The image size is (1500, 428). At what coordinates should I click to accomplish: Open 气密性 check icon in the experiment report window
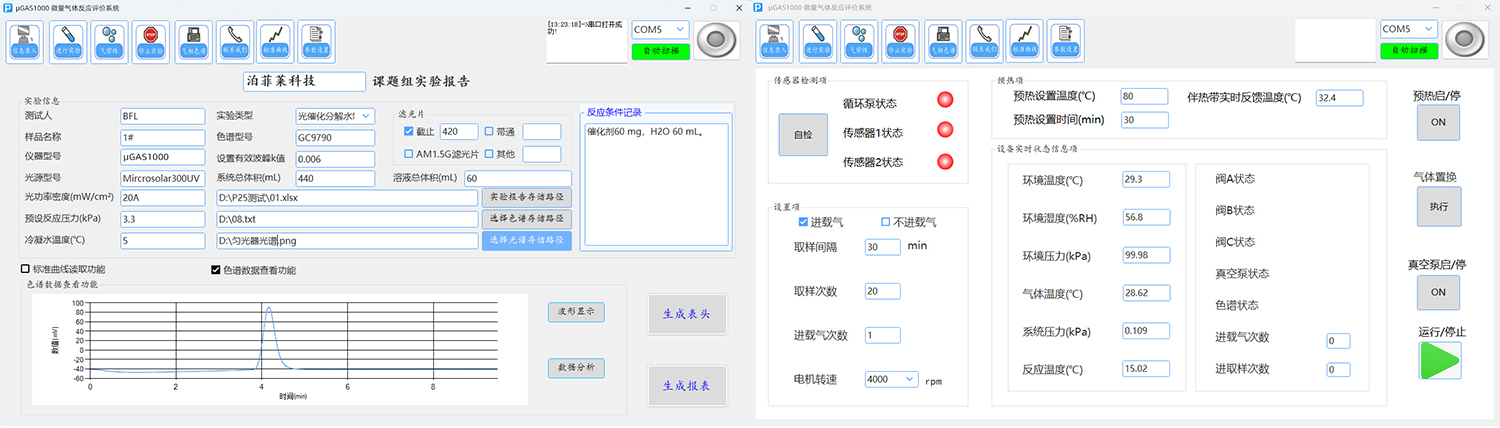[x=110, y=42]
